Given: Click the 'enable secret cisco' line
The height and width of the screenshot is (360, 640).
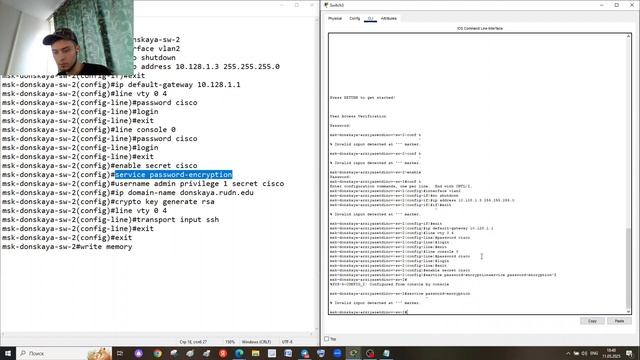Looking at the screenshot, I should [156, 166].
